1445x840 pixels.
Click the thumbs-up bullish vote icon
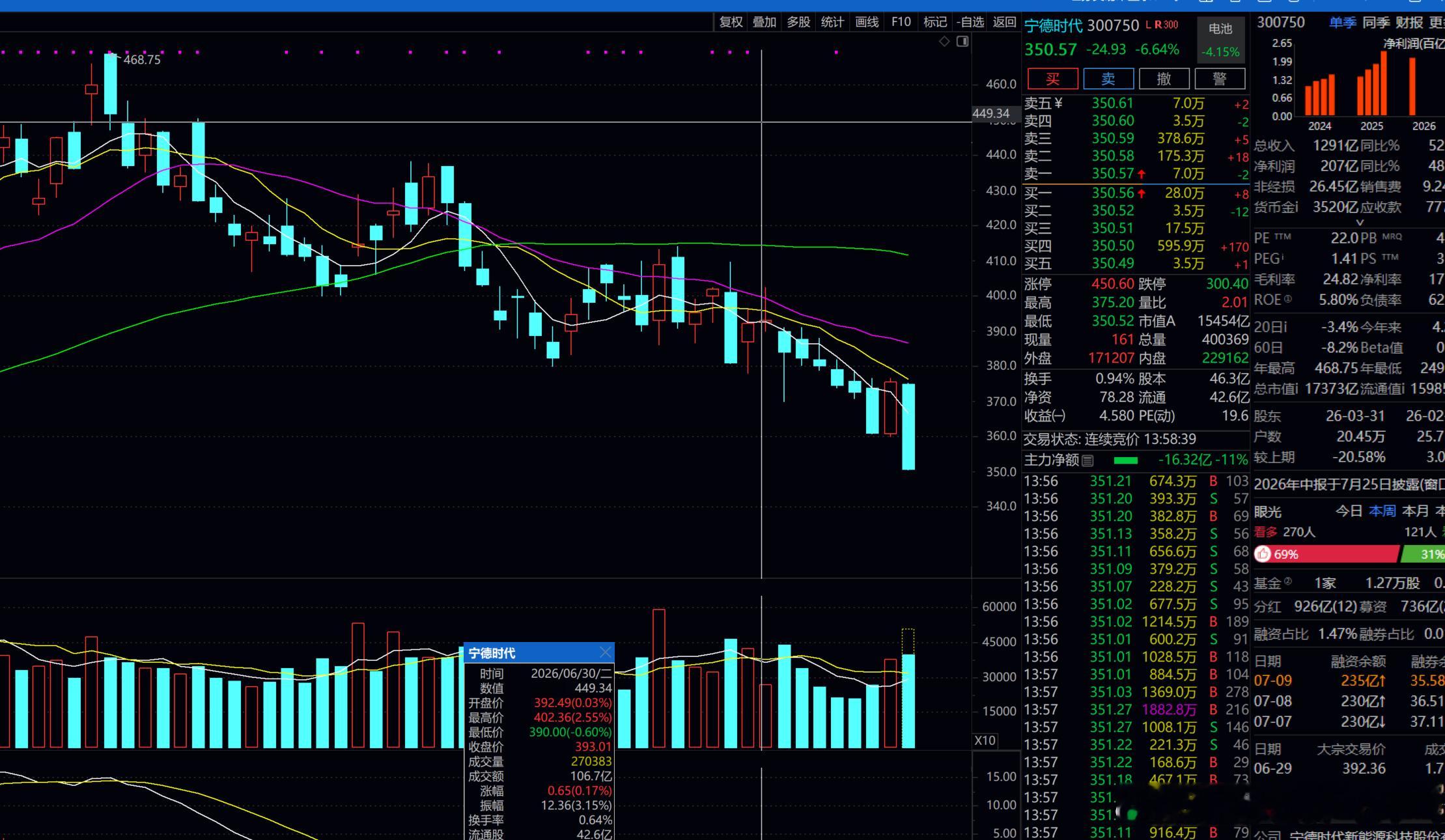[1263, 554]
